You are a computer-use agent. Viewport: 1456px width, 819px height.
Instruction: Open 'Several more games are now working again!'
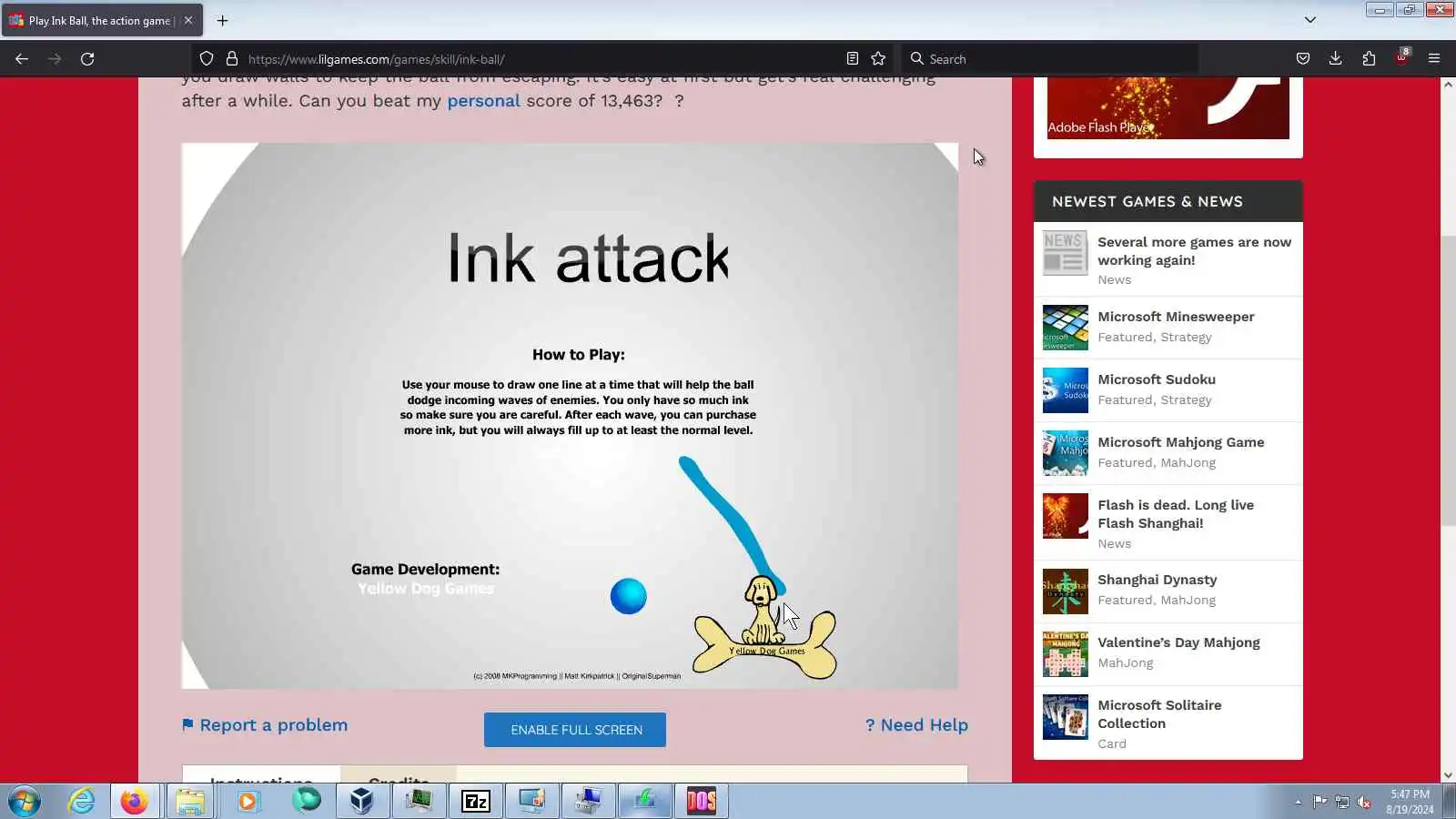pyautogui.click(x=1194, y=251)
